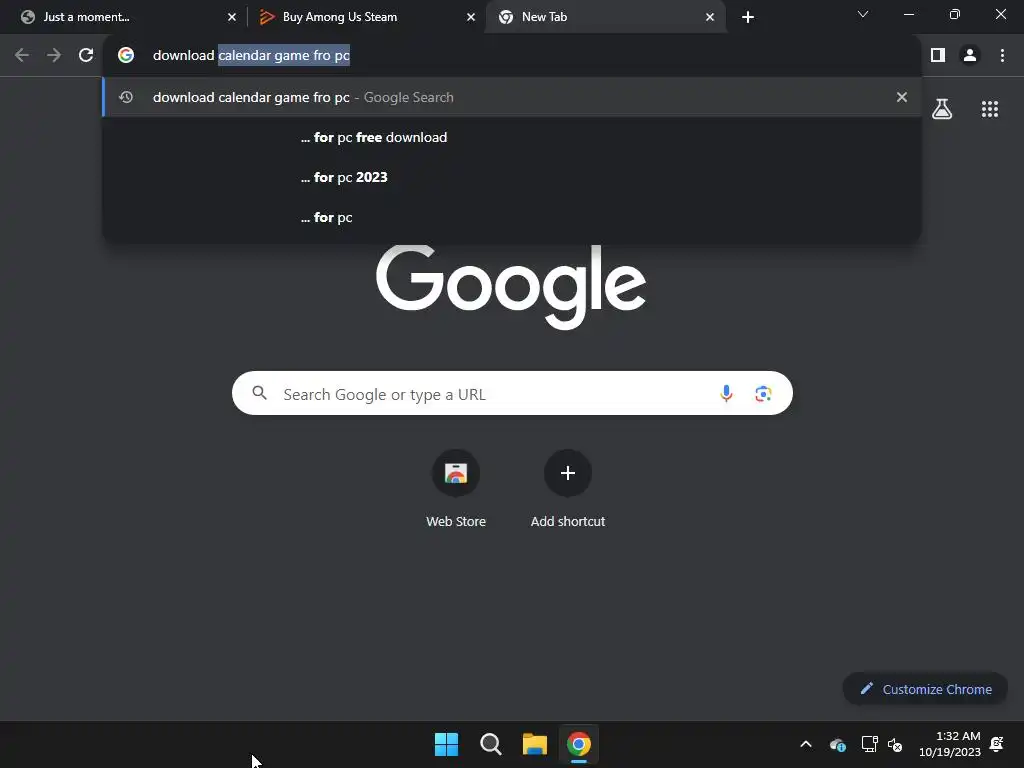
Task: Click into the address bar text
Action: [251, 56]
